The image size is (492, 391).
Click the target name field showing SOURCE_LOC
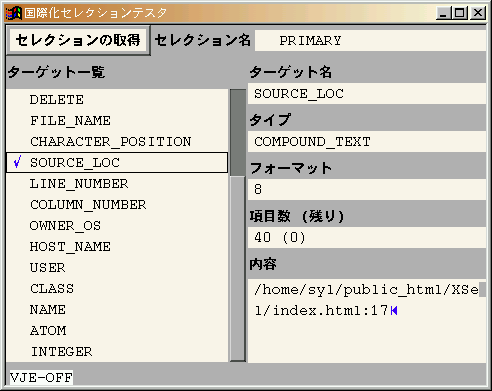(367, 94)
